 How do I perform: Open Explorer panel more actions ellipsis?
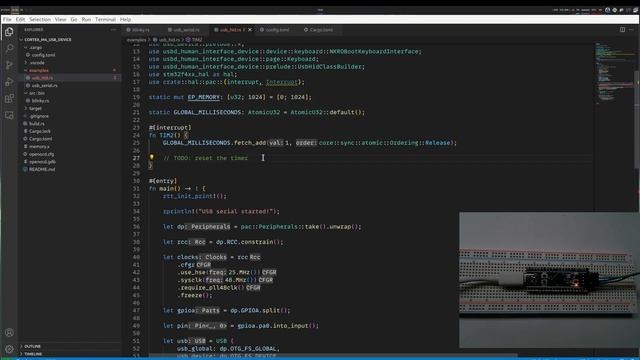pyautogui.click(x=113, y=30)
